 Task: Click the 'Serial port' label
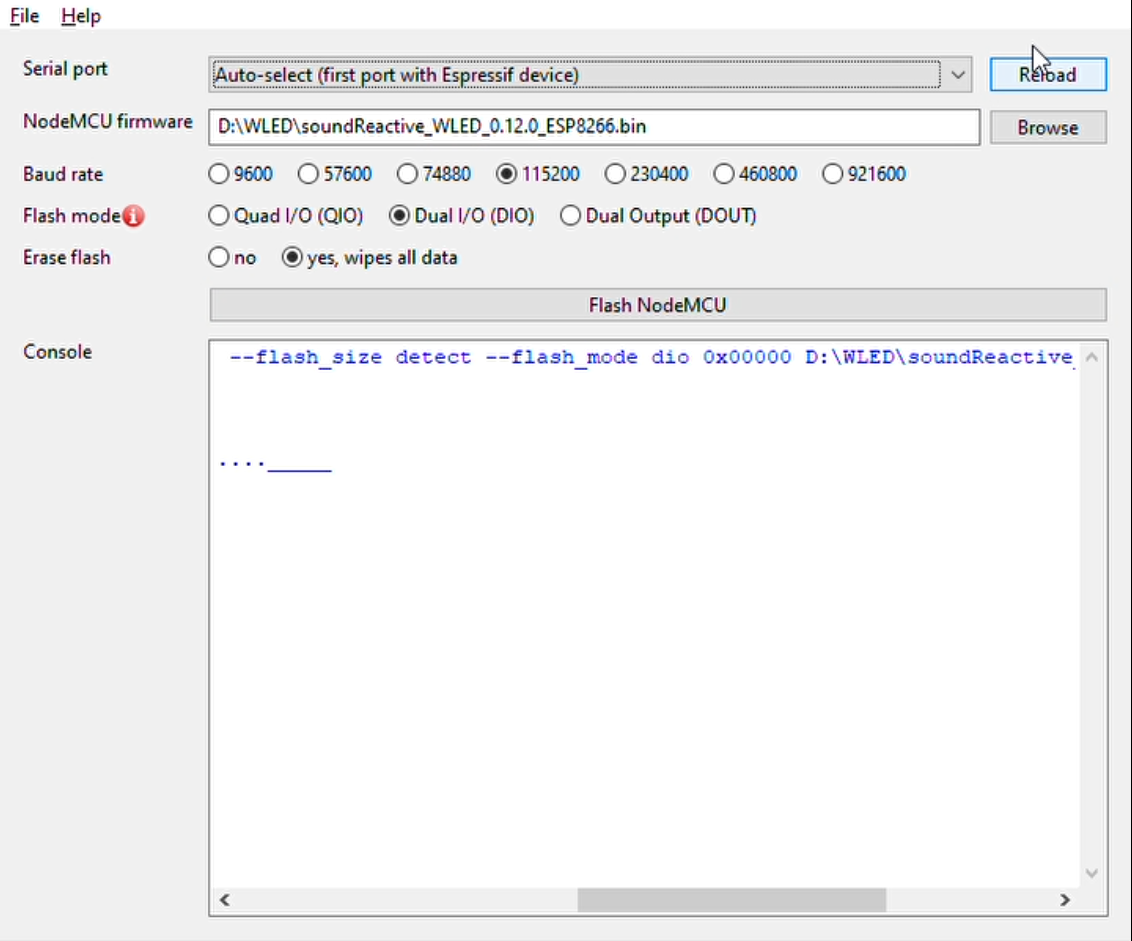65,69
